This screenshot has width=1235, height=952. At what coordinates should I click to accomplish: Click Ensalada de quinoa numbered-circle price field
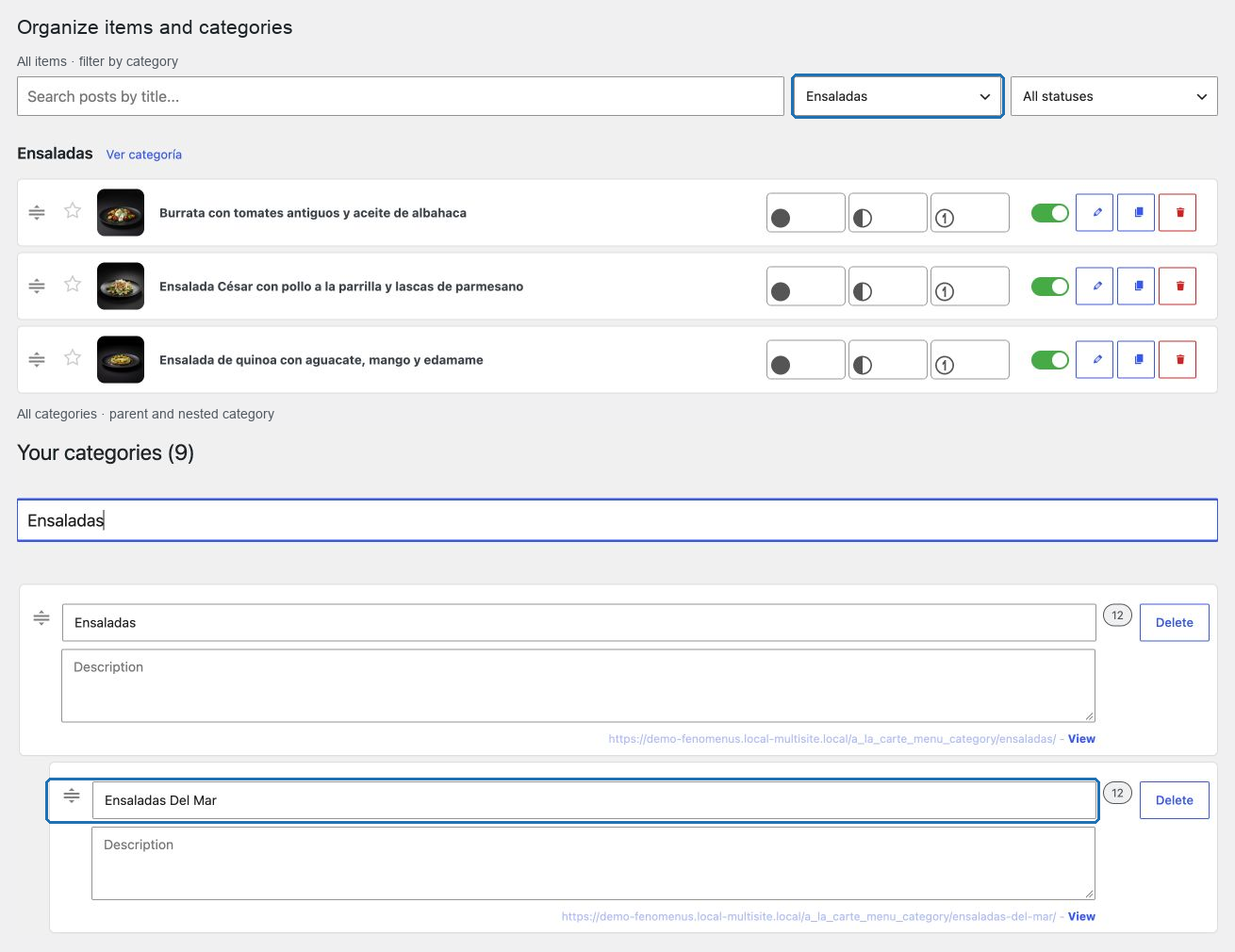point(970,360)
